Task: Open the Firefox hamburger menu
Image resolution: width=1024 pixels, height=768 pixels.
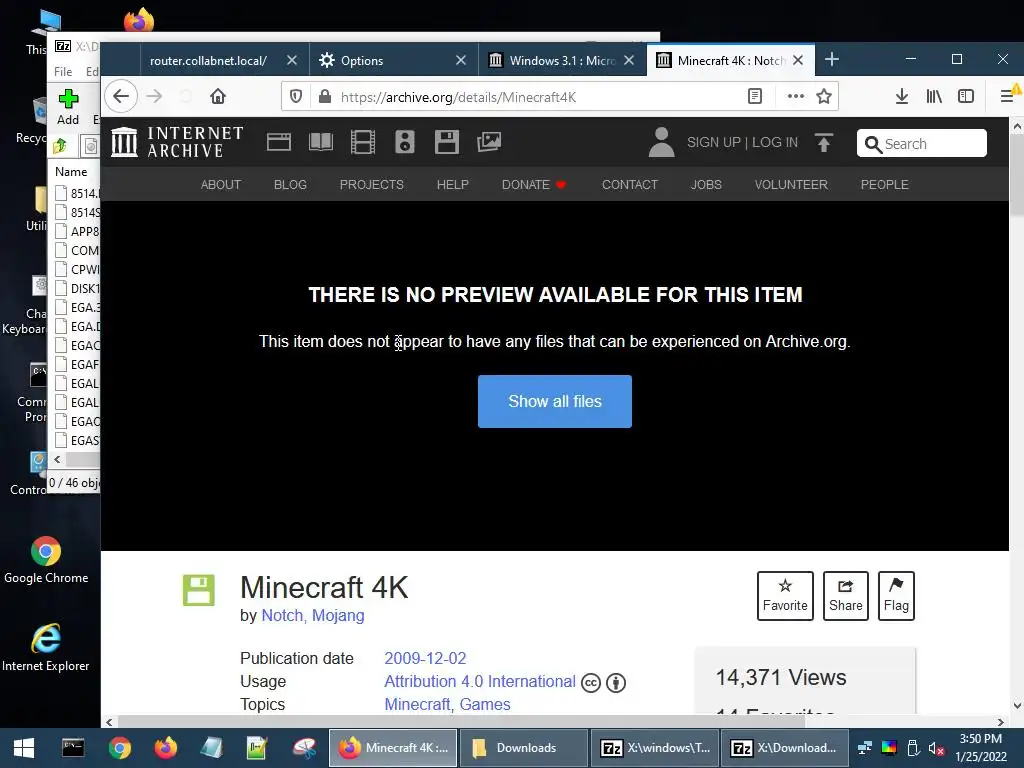Action: tap(1008, 97)
